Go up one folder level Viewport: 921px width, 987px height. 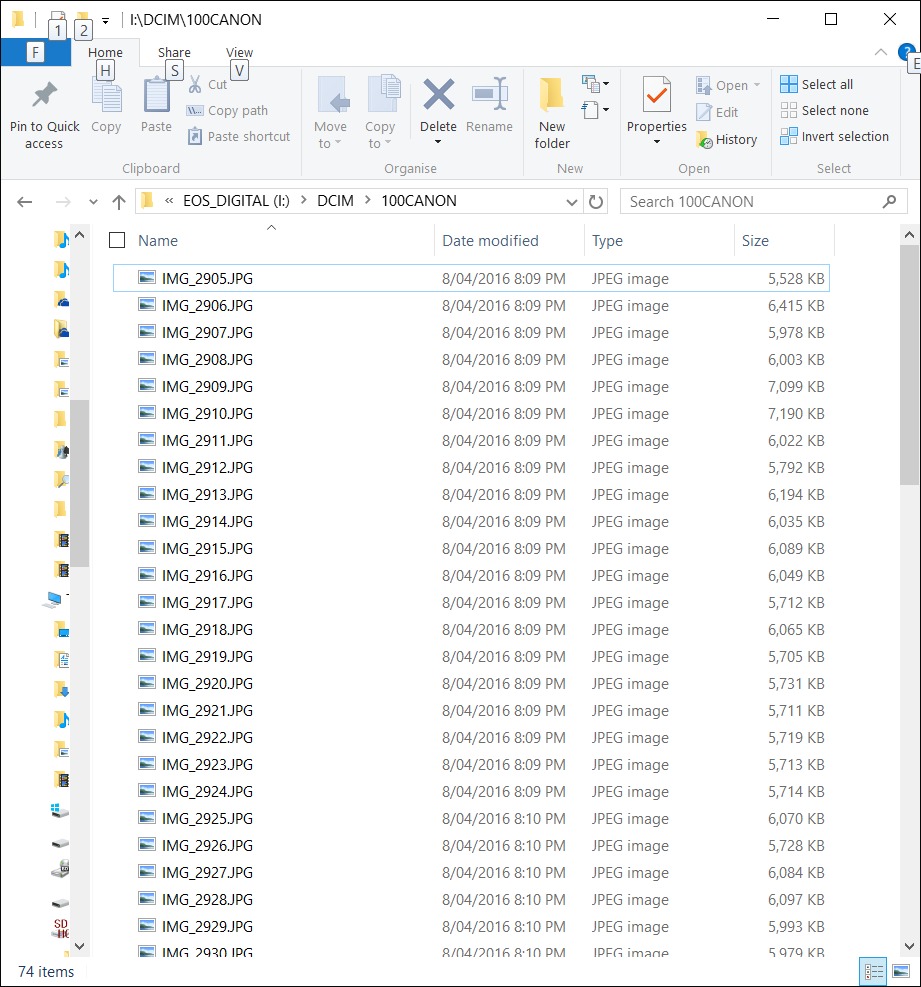118,202
